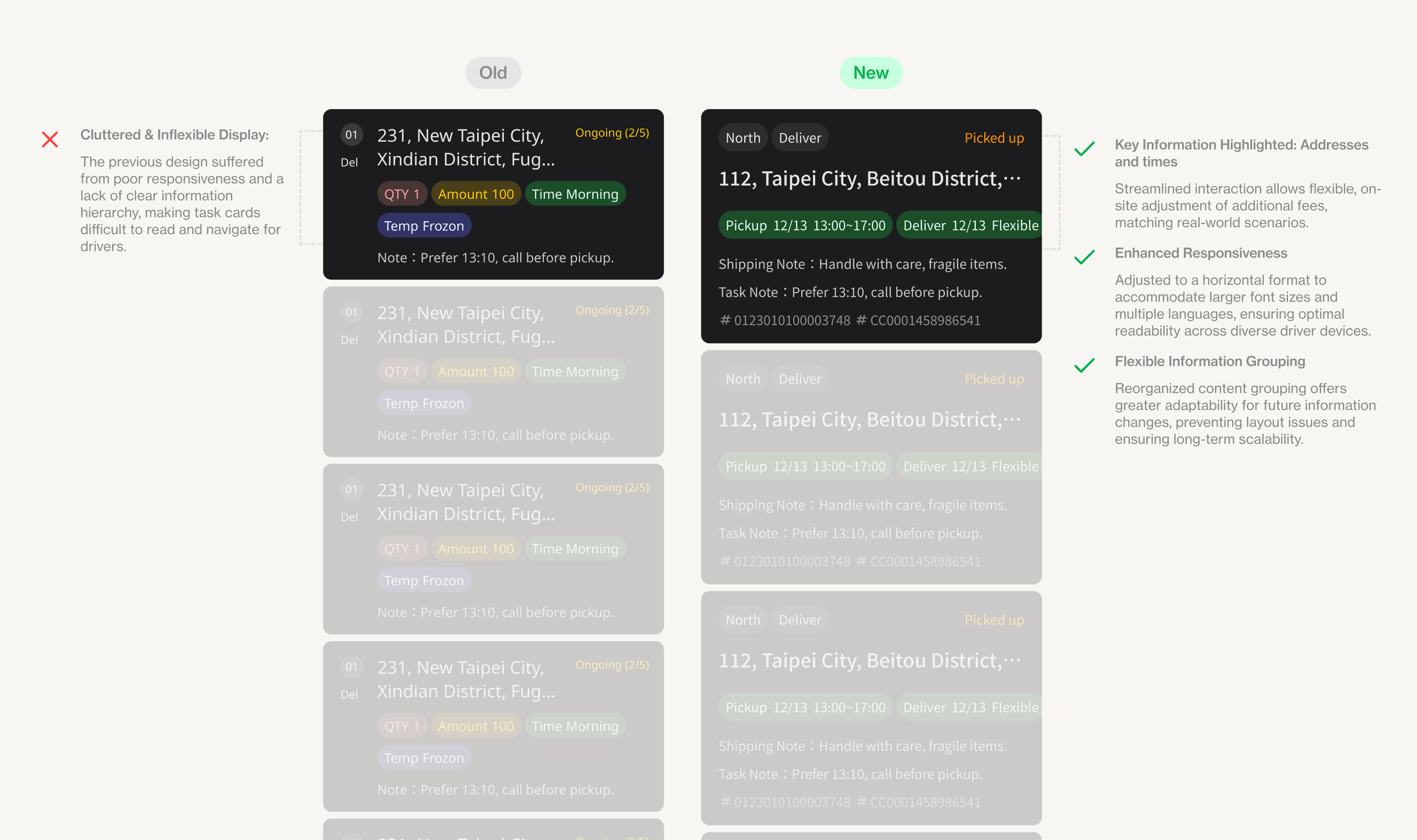1417x840 pixels.
Task: Click the orange Picked up status on active card
Action: click(994, 137)
